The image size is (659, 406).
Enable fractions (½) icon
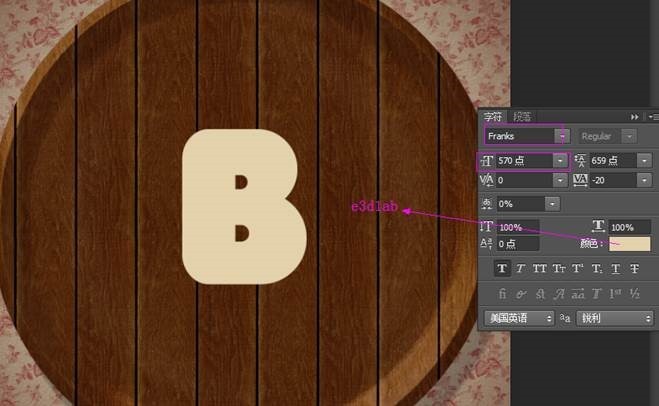click(x=635, y=294)
